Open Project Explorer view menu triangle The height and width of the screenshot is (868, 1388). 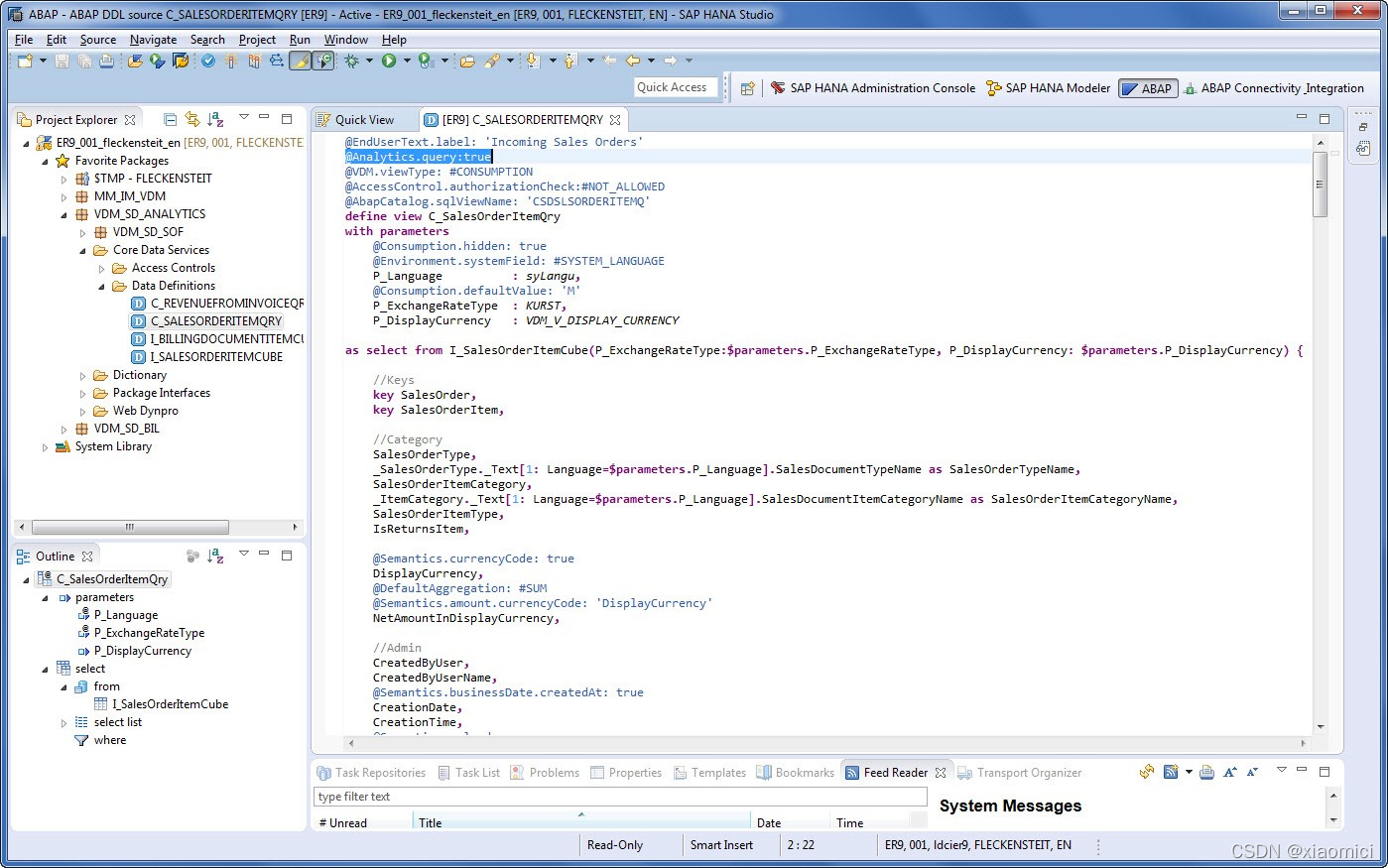pos(244,118)
